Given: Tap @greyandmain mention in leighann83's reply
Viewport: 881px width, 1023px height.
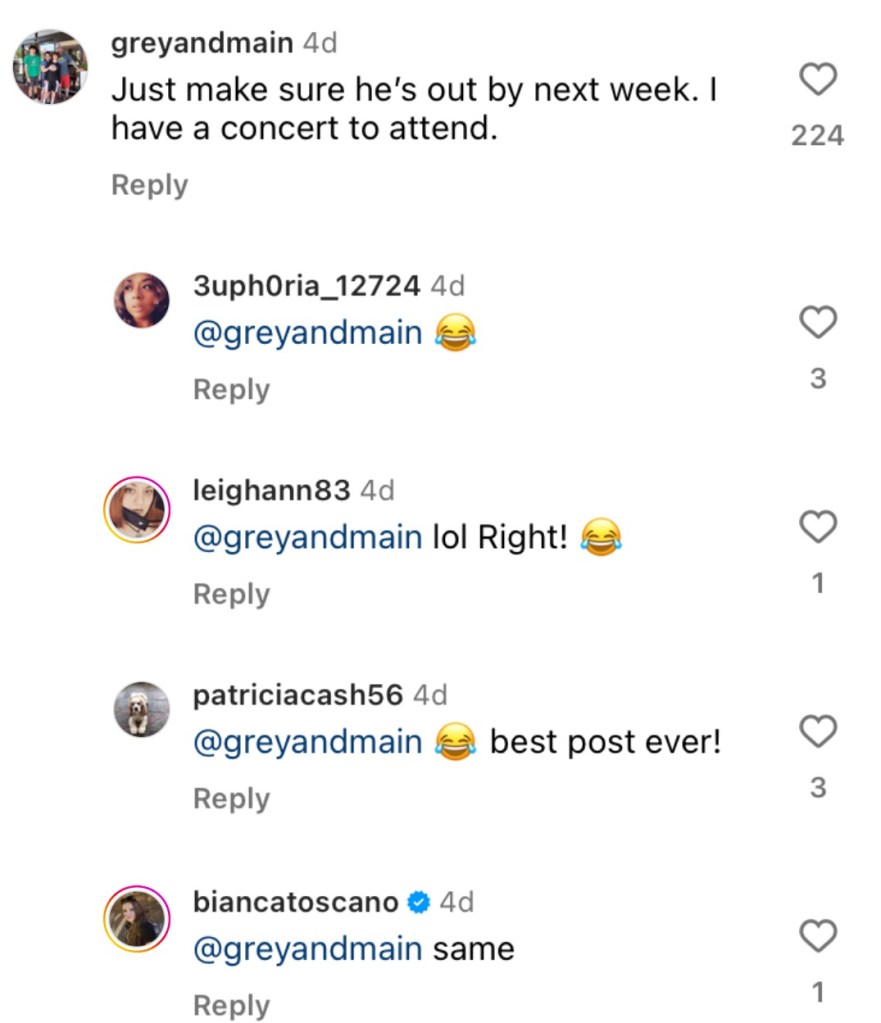Looking at the screenshot, I should (x=307, y=538).
